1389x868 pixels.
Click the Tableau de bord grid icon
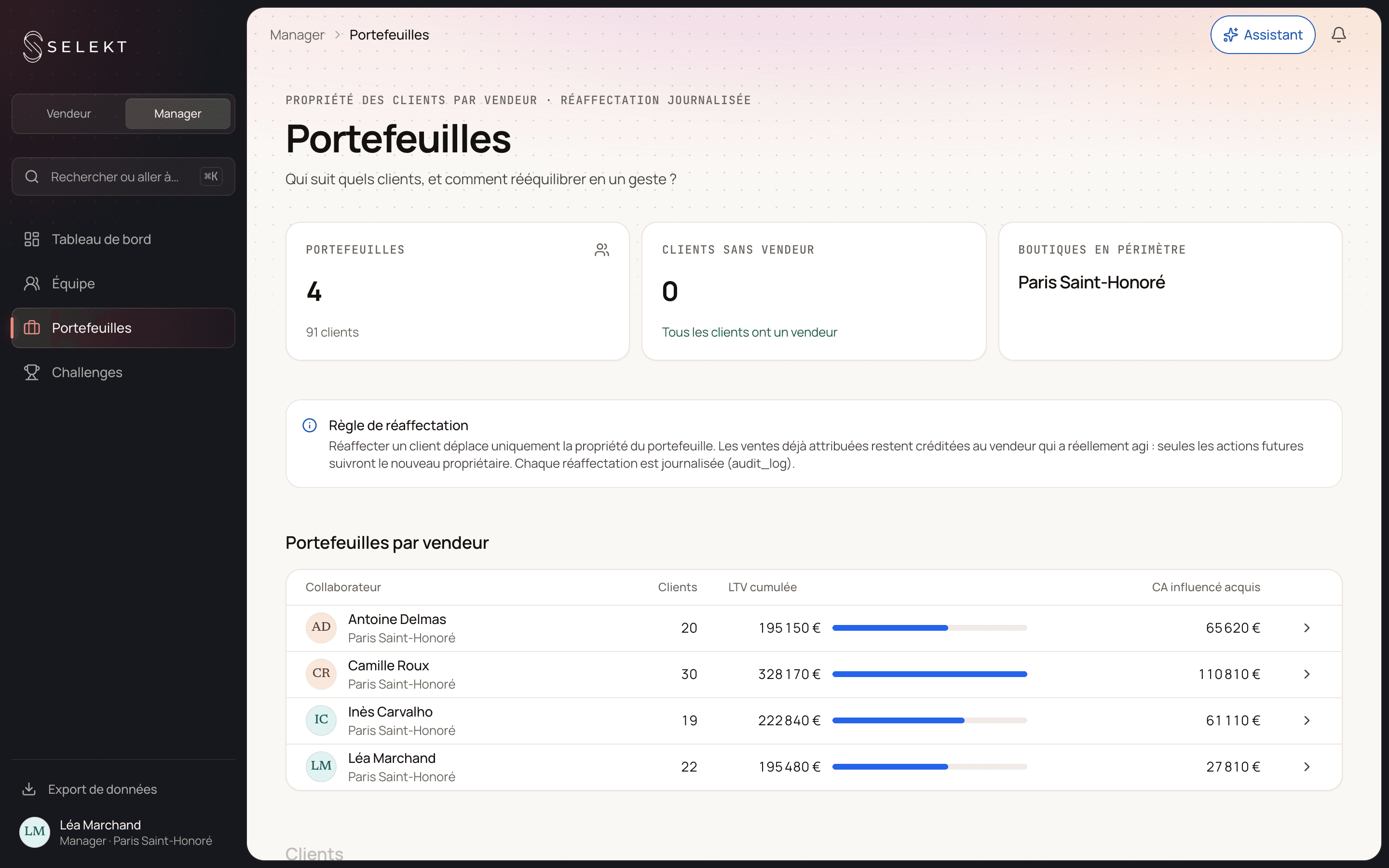(31, 239)
